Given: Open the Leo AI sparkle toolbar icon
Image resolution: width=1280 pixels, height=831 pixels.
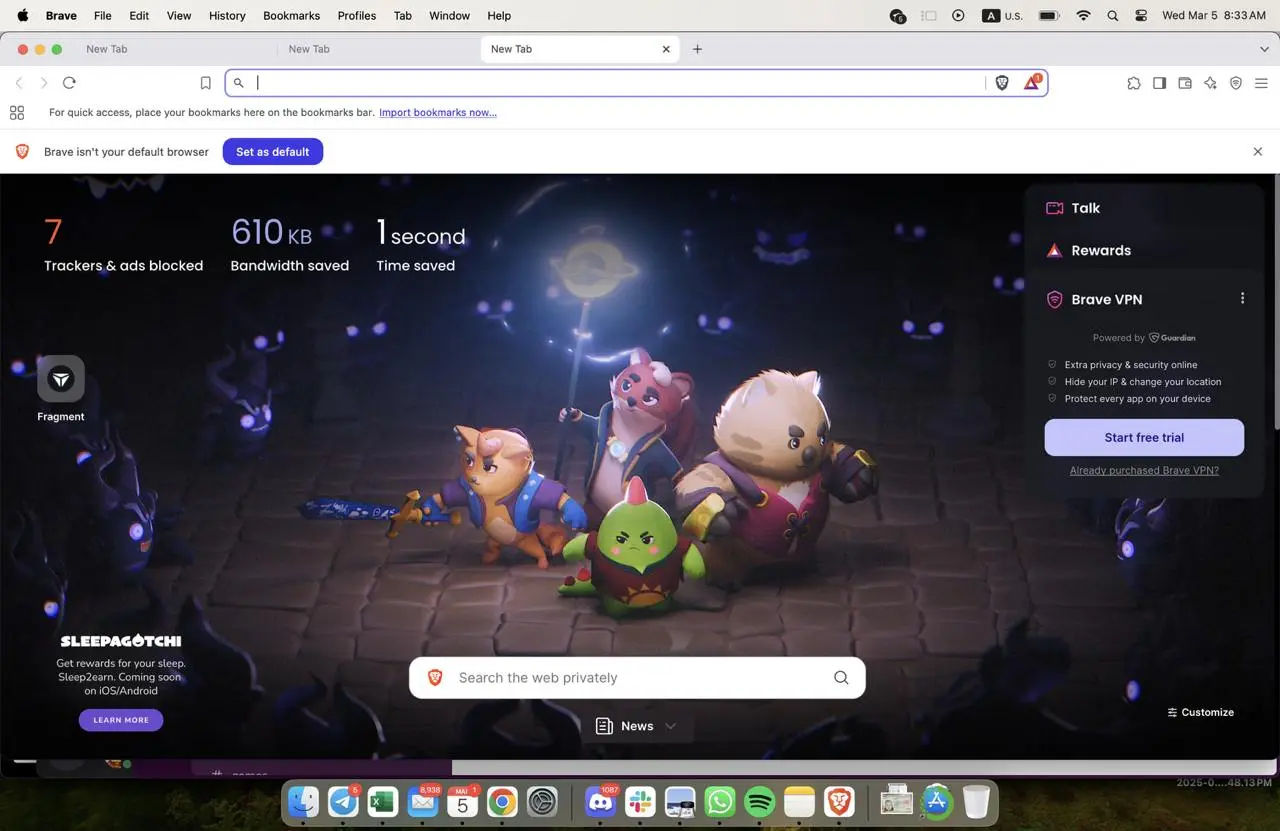Looking at the screenshot, I should point(1210,83).
